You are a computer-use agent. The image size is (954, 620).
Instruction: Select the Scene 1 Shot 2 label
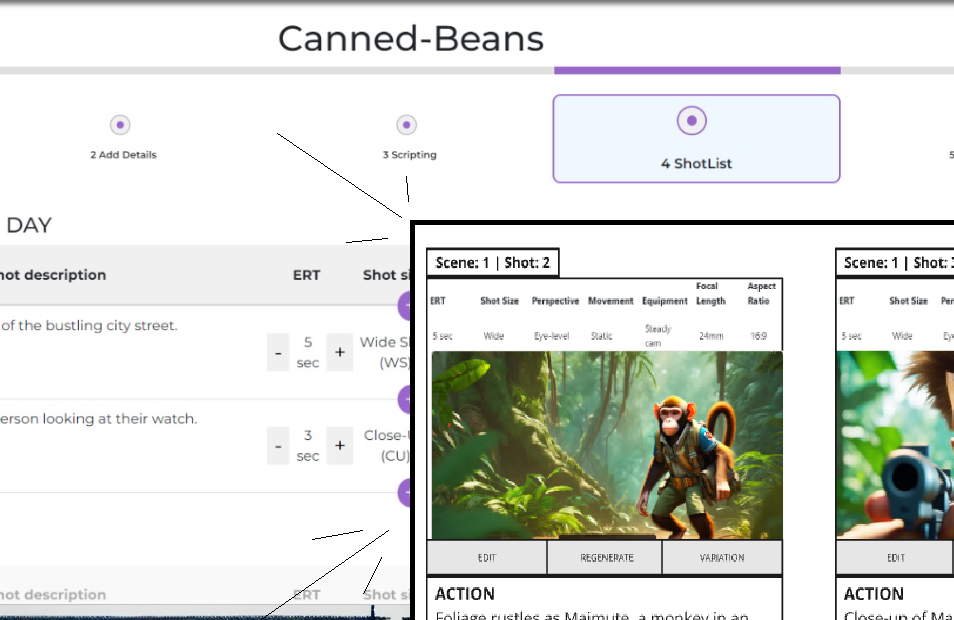pyautogui.click(x=493, y=261)
